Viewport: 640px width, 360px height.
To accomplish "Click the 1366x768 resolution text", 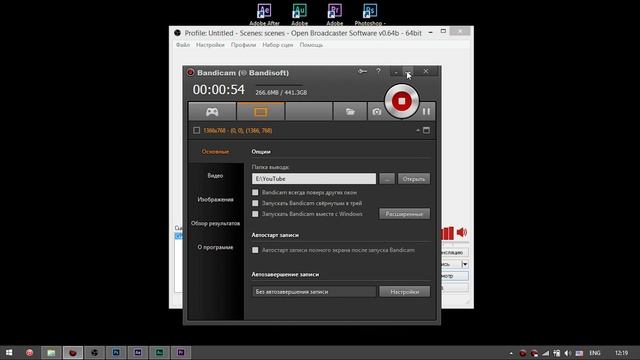I will pyautogui.click(x=238, y=131).
